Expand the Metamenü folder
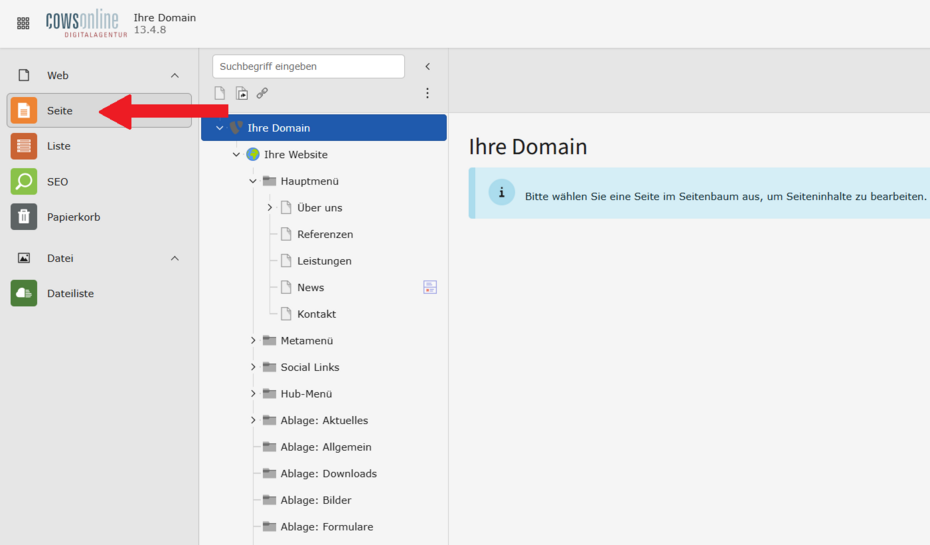The image size is (930, 545). click(x=253, y=341)
